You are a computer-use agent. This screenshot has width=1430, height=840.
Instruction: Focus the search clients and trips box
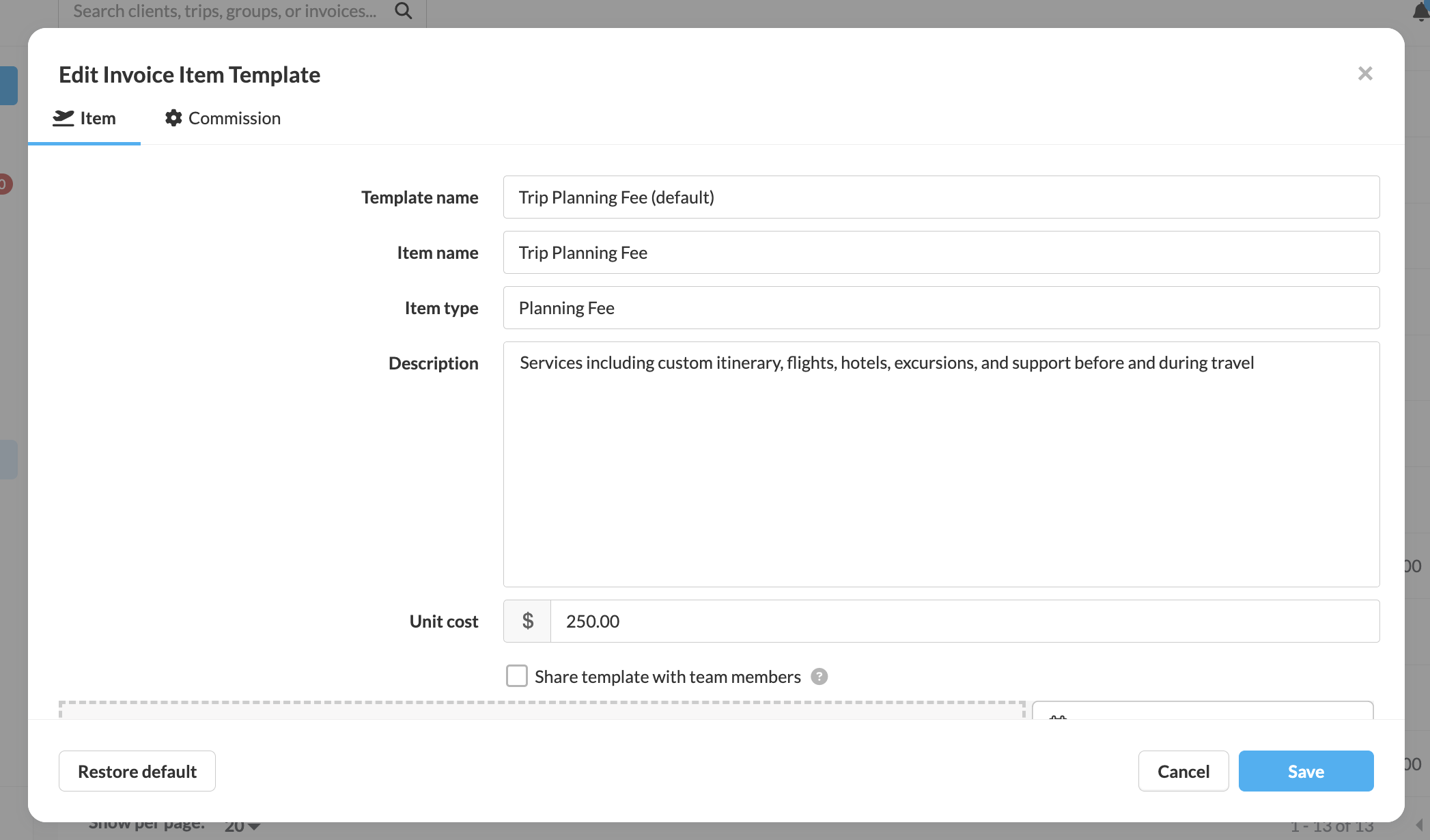[225, 11]
